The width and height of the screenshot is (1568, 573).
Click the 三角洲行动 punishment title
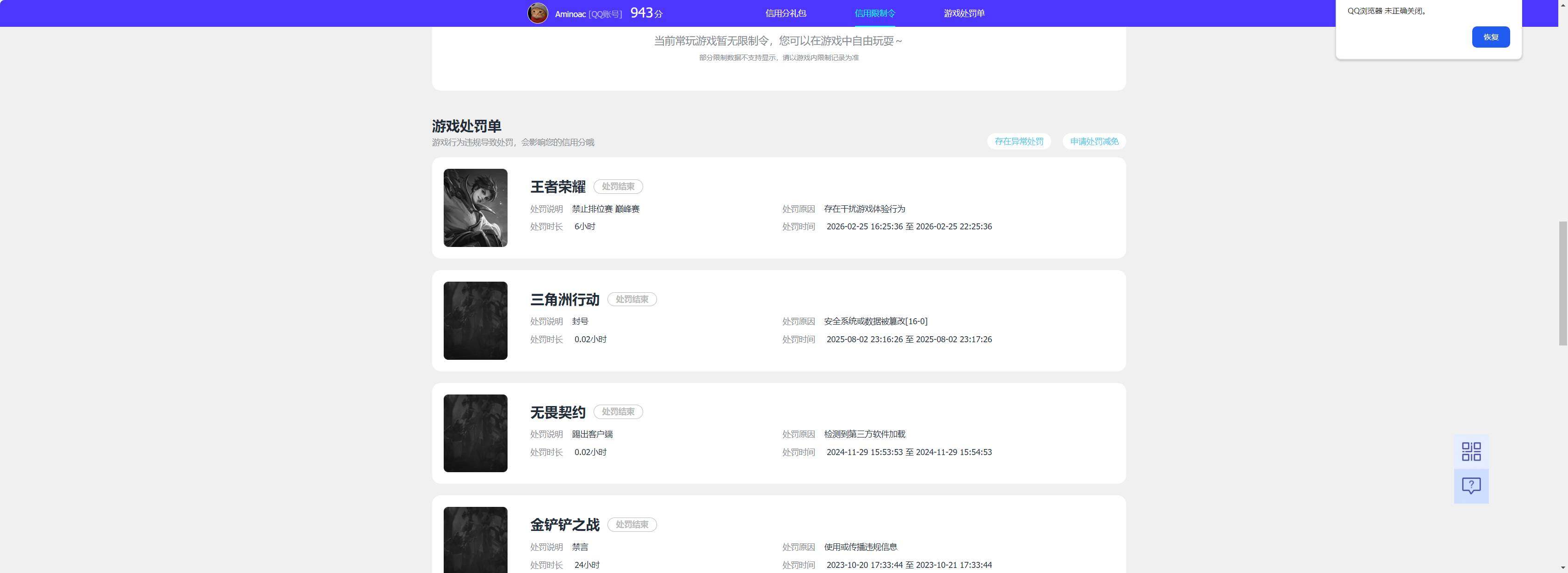click(x=565, y=299)
